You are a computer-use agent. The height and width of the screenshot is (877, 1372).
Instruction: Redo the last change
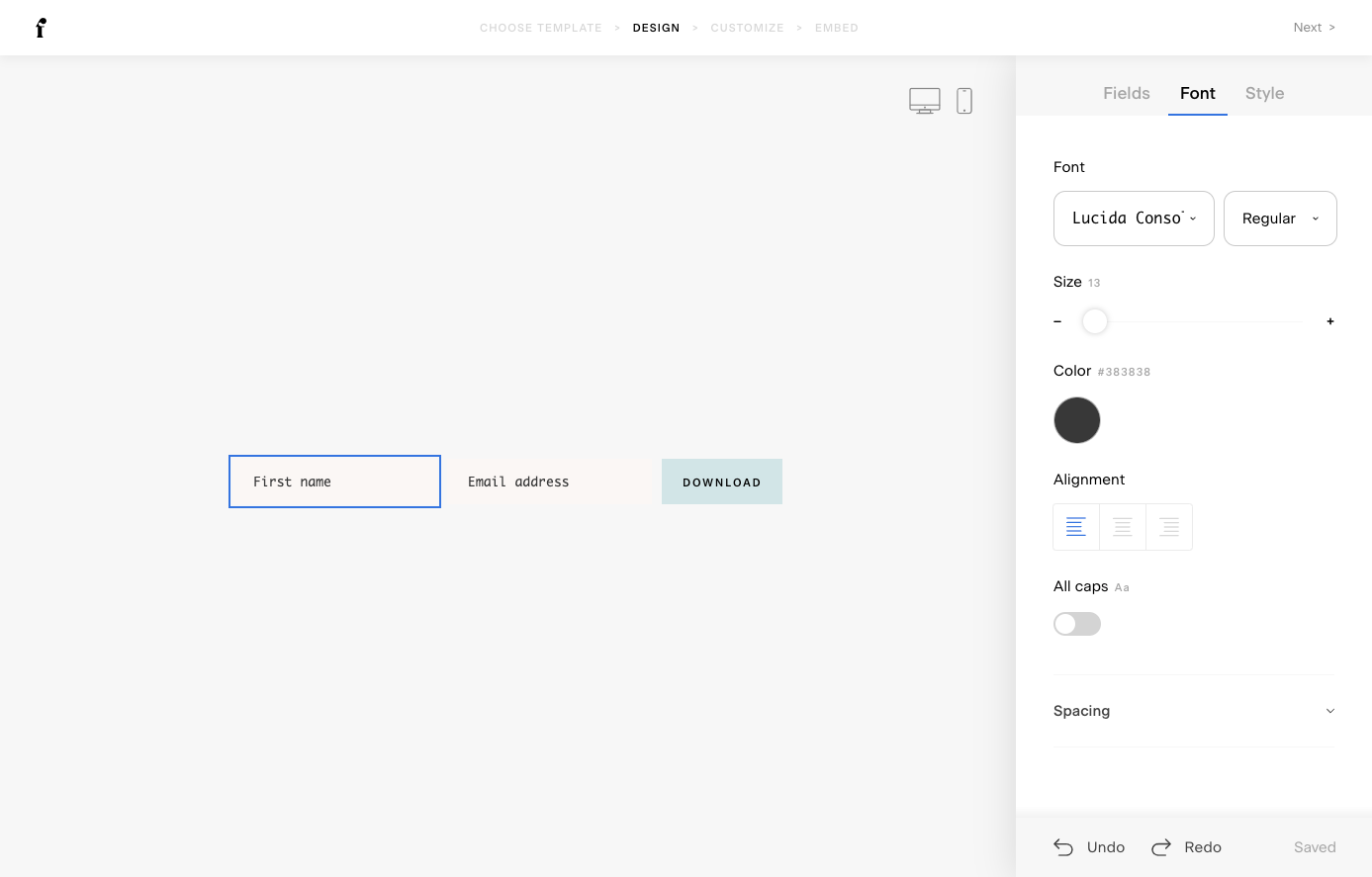1185,847
